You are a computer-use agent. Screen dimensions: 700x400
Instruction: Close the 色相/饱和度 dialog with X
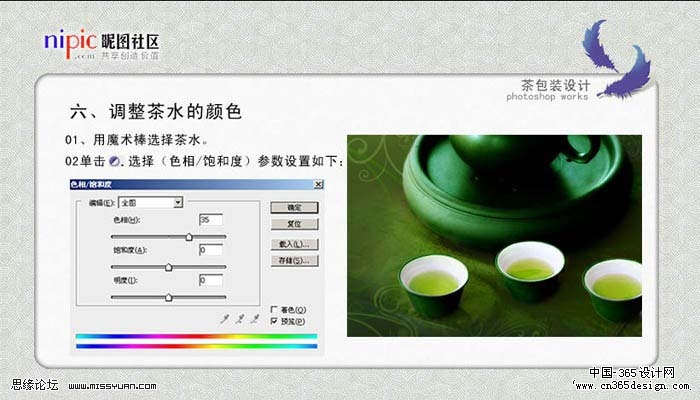point(318,184)
